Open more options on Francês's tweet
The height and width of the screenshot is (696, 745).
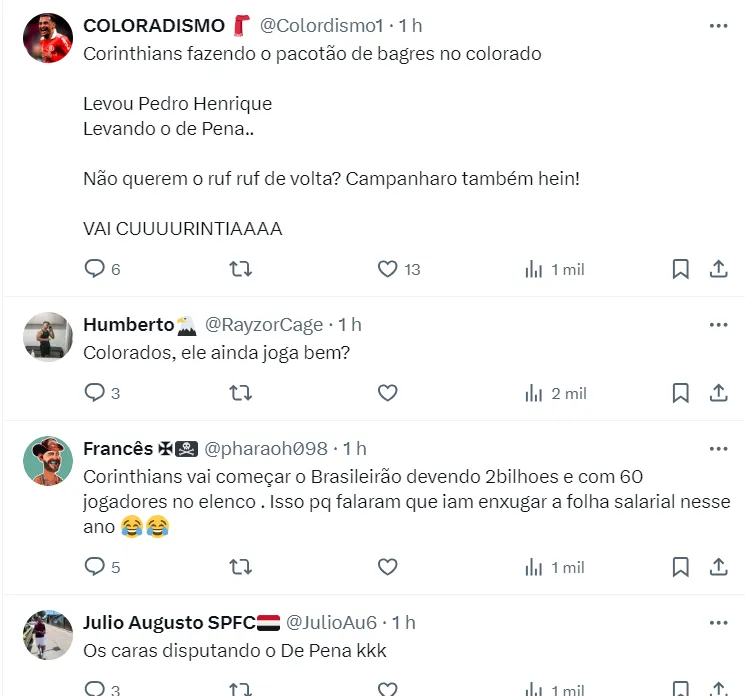click(718, 449)
